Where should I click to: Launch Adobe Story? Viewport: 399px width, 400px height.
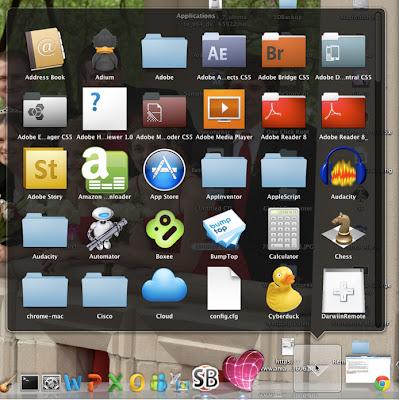coord(45,169)
